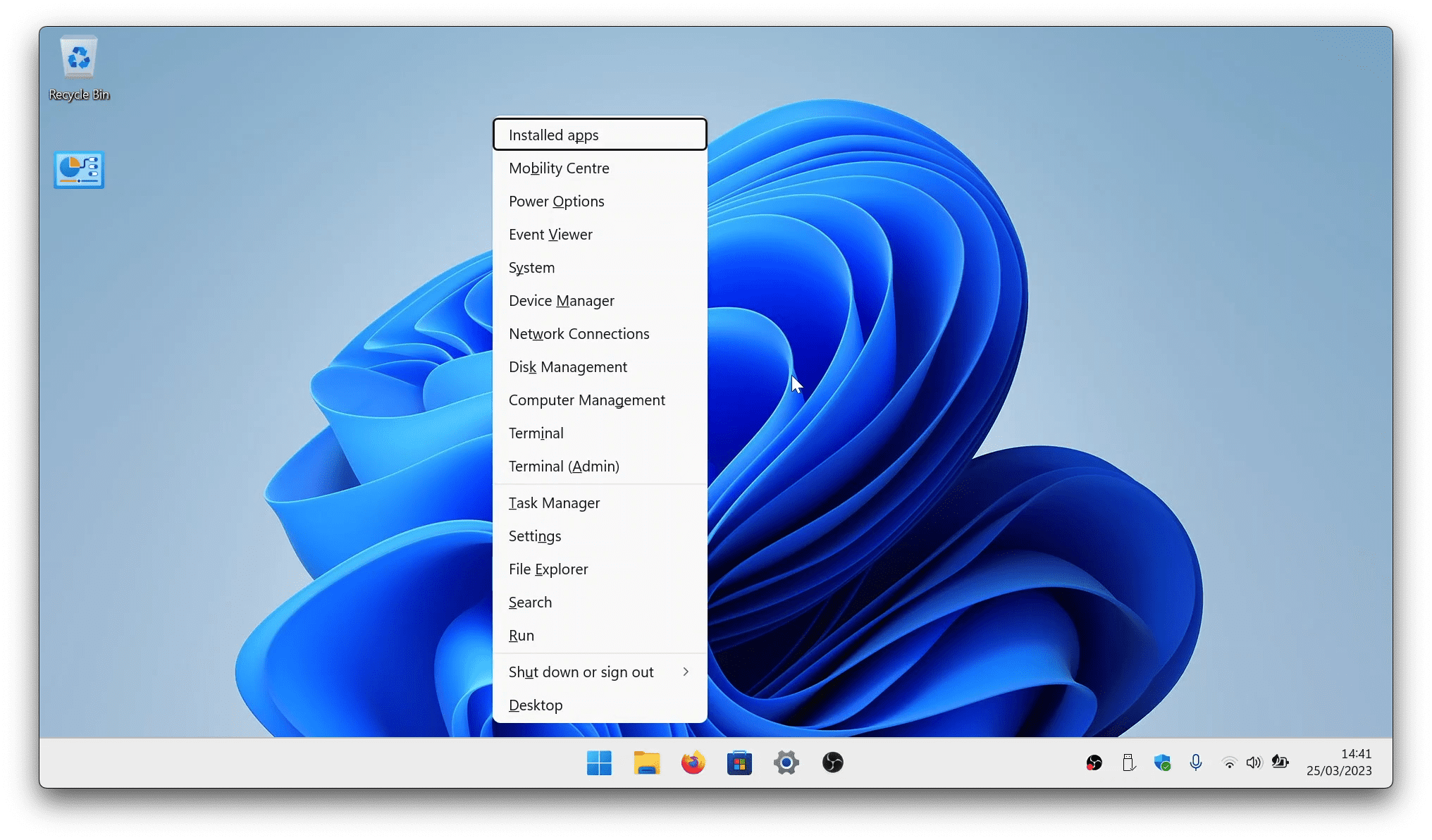Screen dimensions: 1432x840
Task: Open Windows Security shield tray icon
Action: click(1162, 762)
